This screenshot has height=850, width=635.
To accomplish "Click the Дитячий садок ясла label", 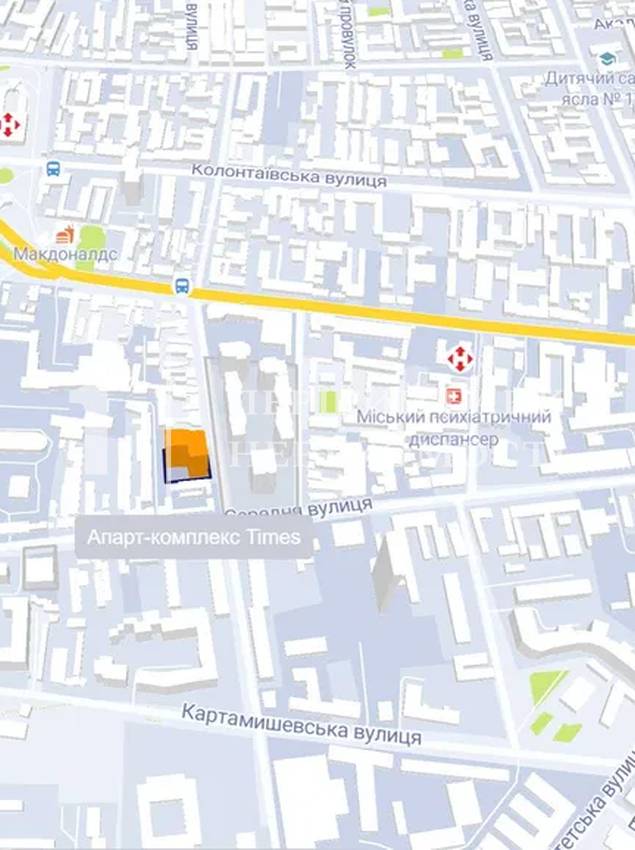I will (x=589, y=89).
